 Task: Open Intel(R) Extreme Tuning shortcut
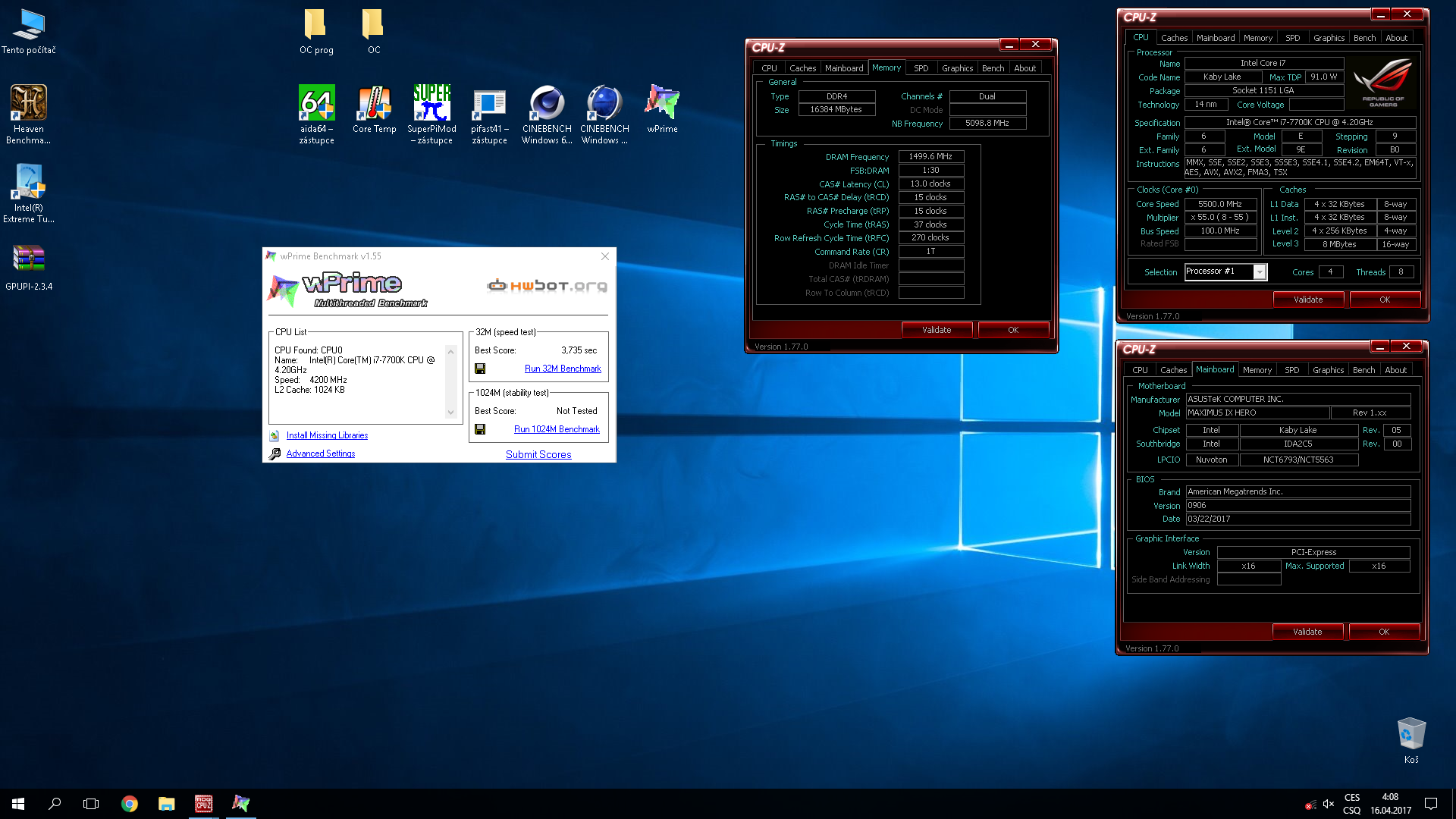(29, 193)
